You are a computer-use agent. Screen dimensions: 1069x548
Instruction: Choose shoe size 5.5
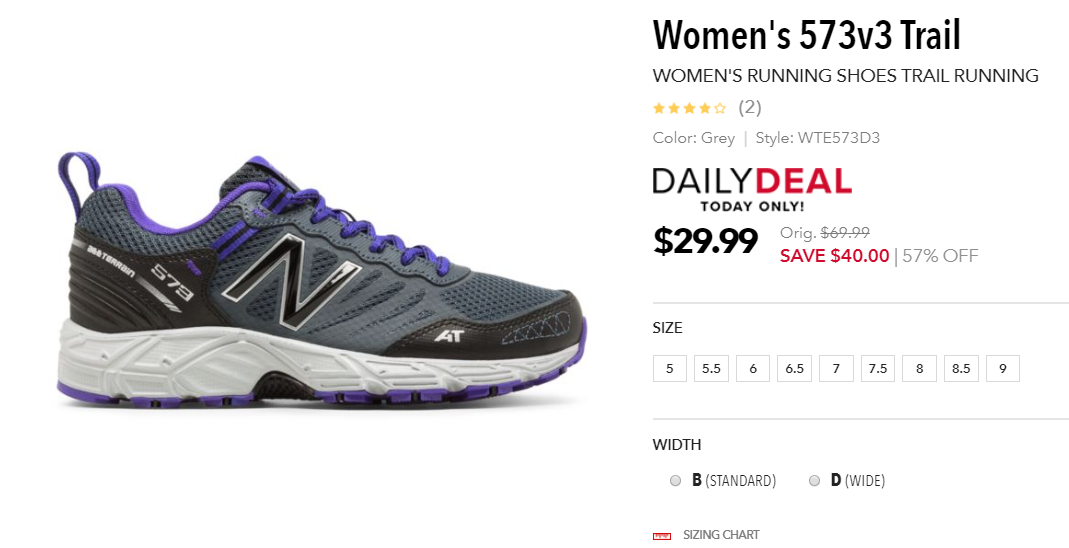[x=711, y=368]
